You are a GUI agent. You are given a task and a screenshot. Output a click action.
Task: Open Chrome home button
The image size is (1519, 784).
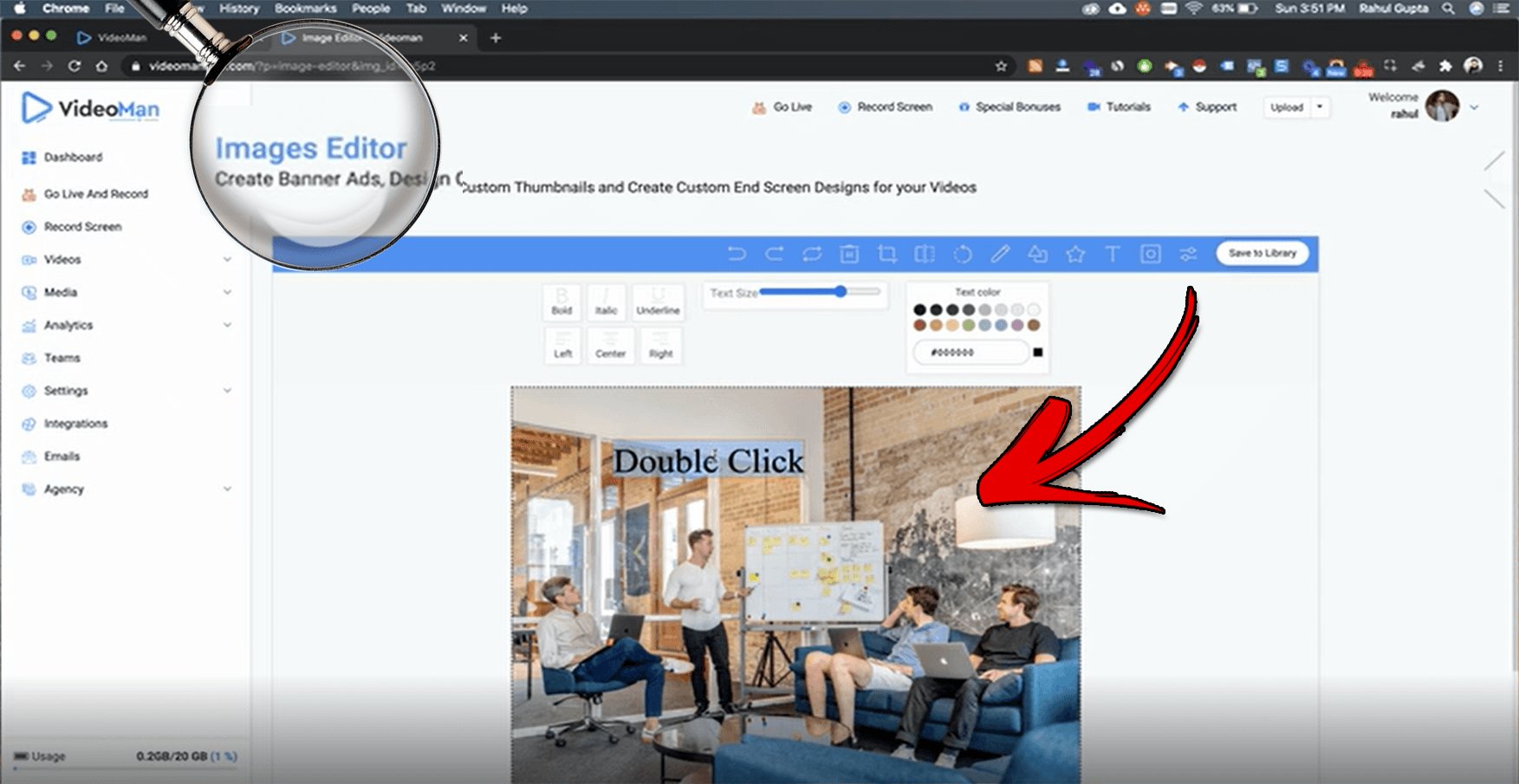tap(101, 66)
